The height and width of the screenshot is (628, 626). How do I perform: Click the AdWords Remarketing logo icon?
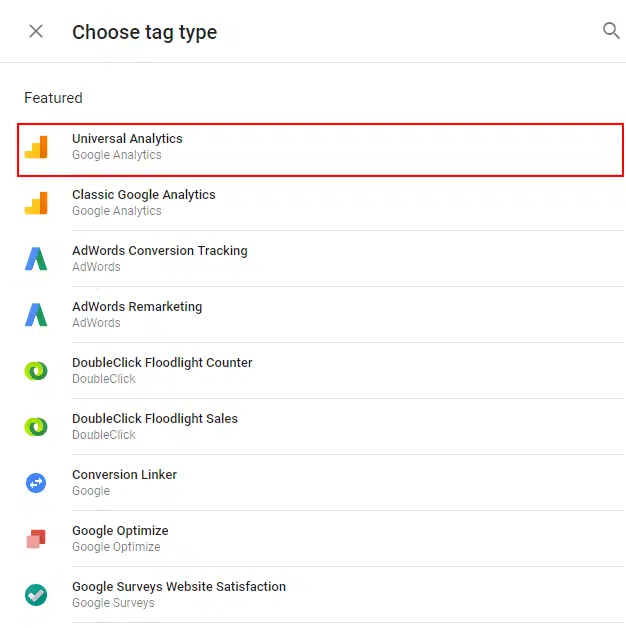tap(36, 315)
